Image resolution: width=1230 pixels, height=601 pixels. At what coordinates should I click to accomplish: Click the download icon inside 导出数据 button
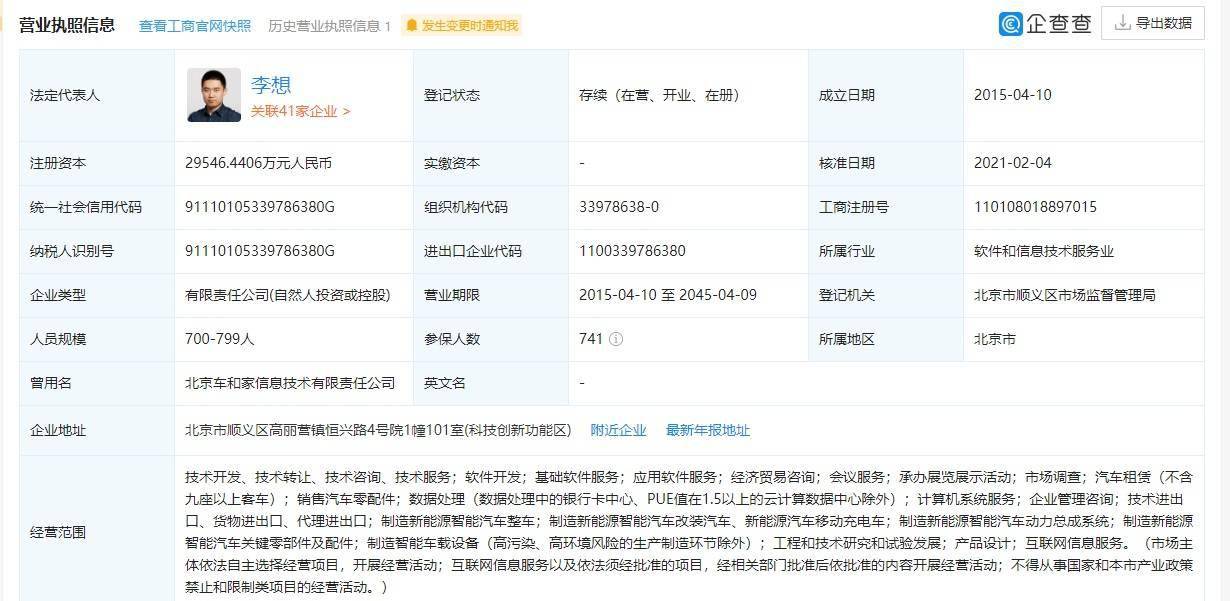[1123, 22]
